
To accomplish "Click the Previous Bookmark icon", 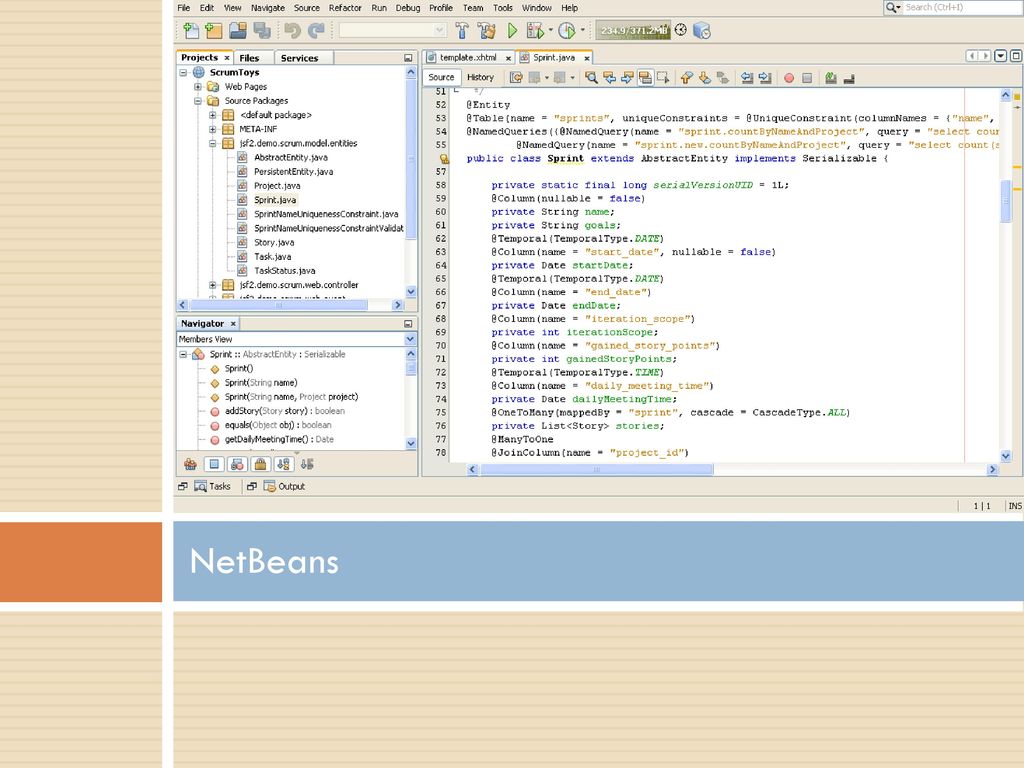I will pyautogui.click(x=686, y=78).
